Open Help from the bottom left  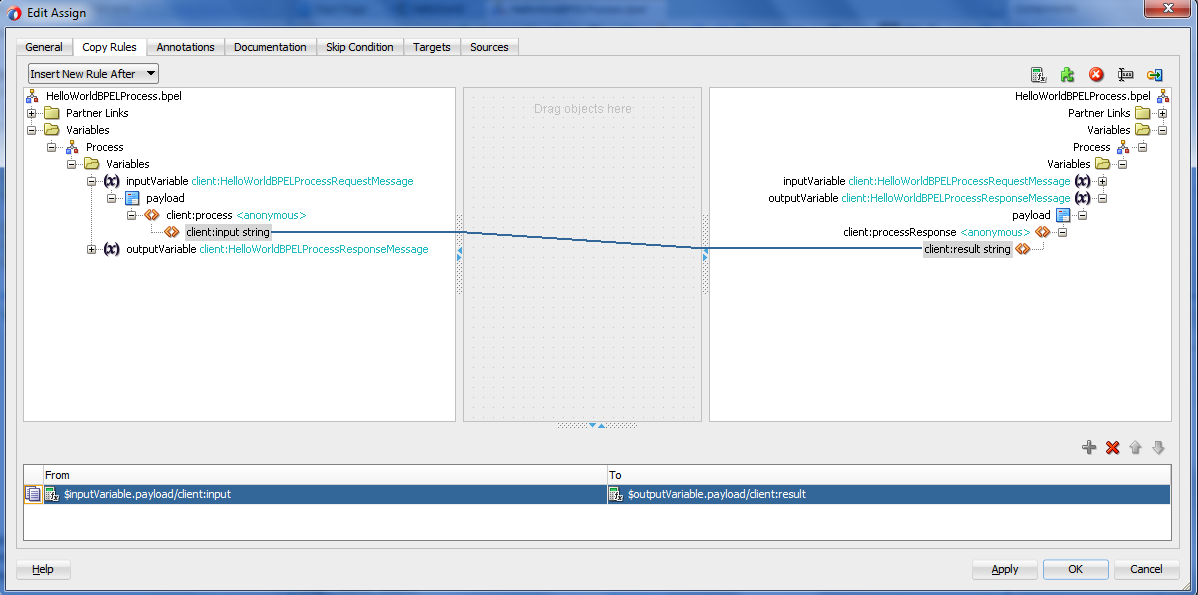[42, 569]
